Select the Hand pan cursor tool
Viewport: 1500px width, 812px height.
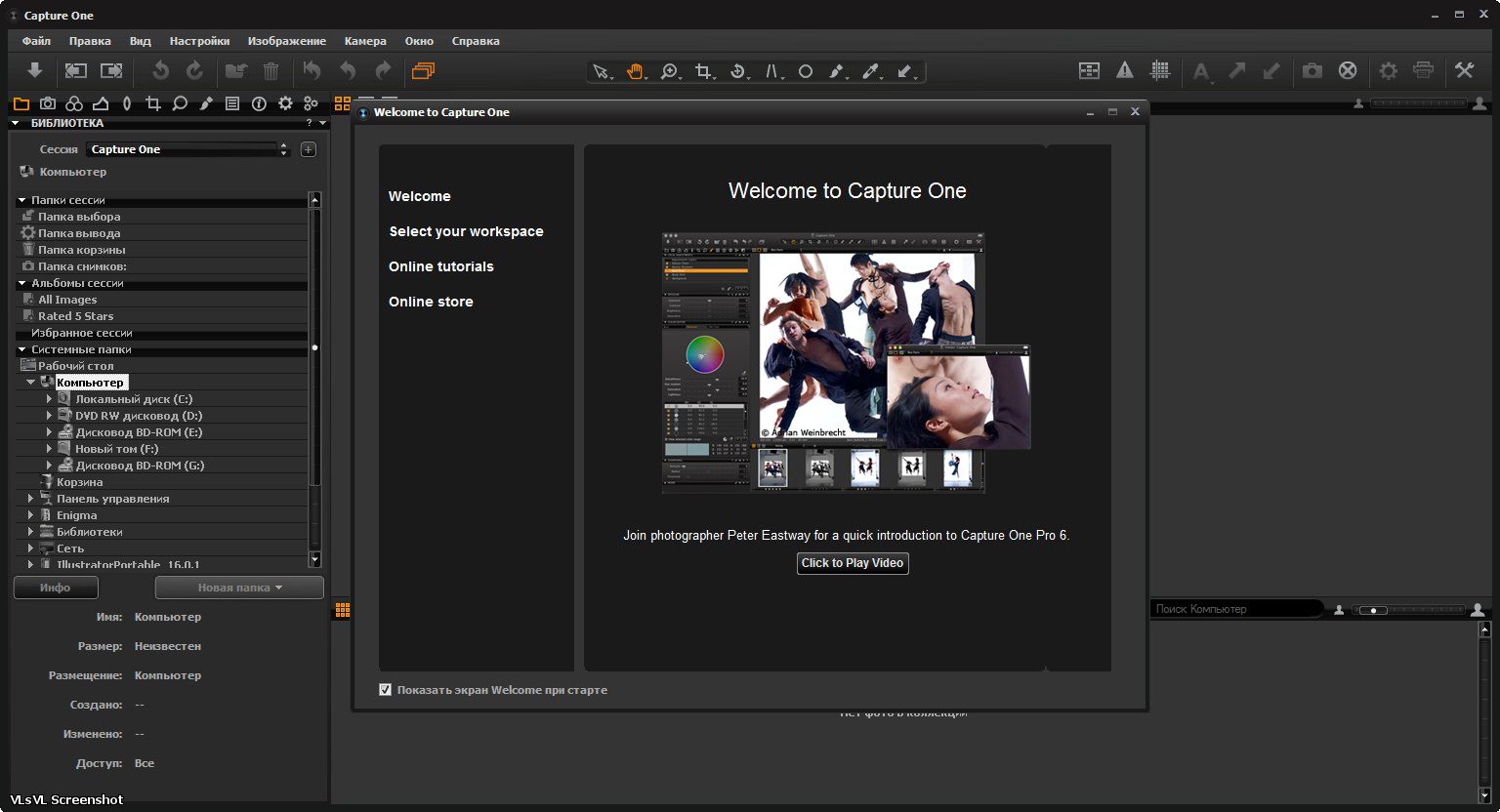(x=636, y=71)
